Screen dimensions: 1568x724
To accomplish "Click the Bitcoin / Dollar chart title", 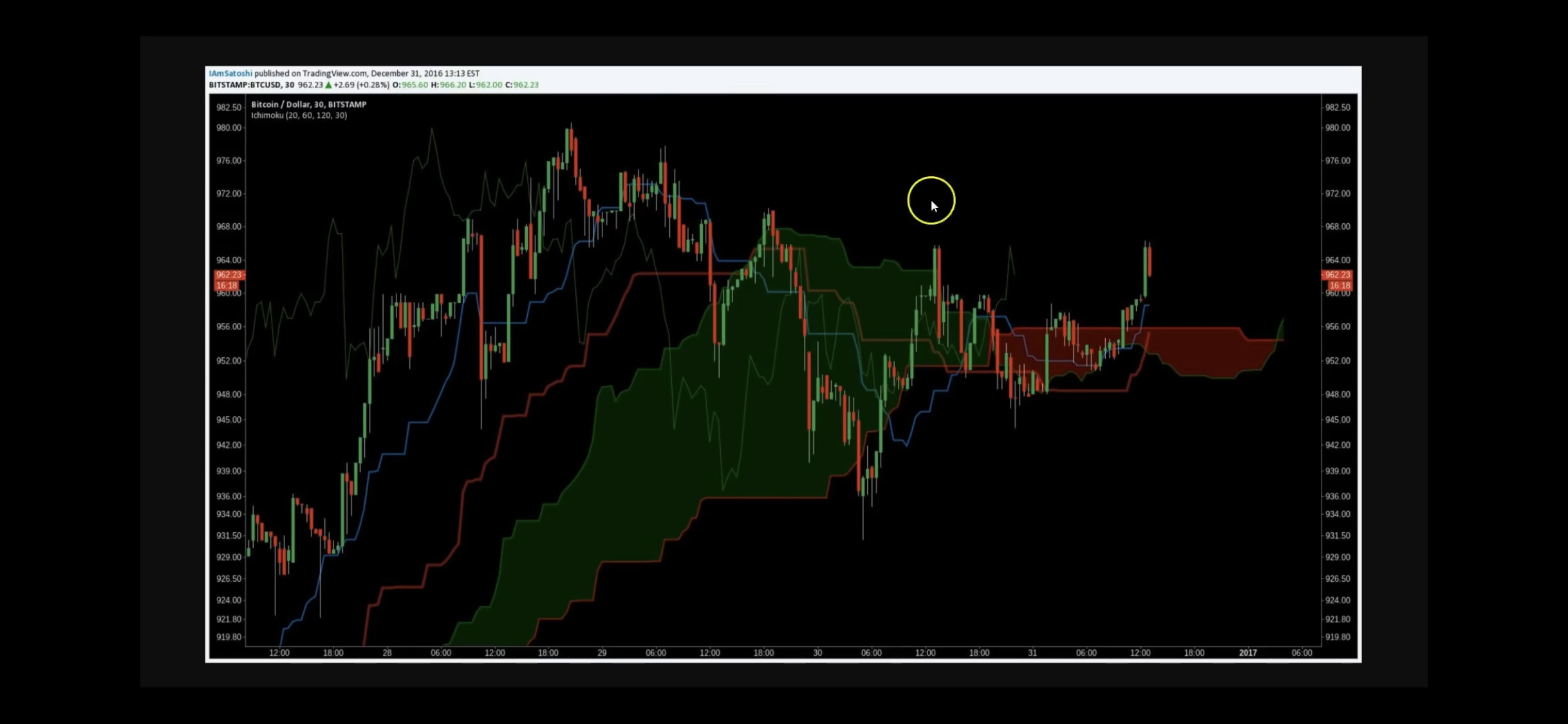I will click(x=308, y=104).
